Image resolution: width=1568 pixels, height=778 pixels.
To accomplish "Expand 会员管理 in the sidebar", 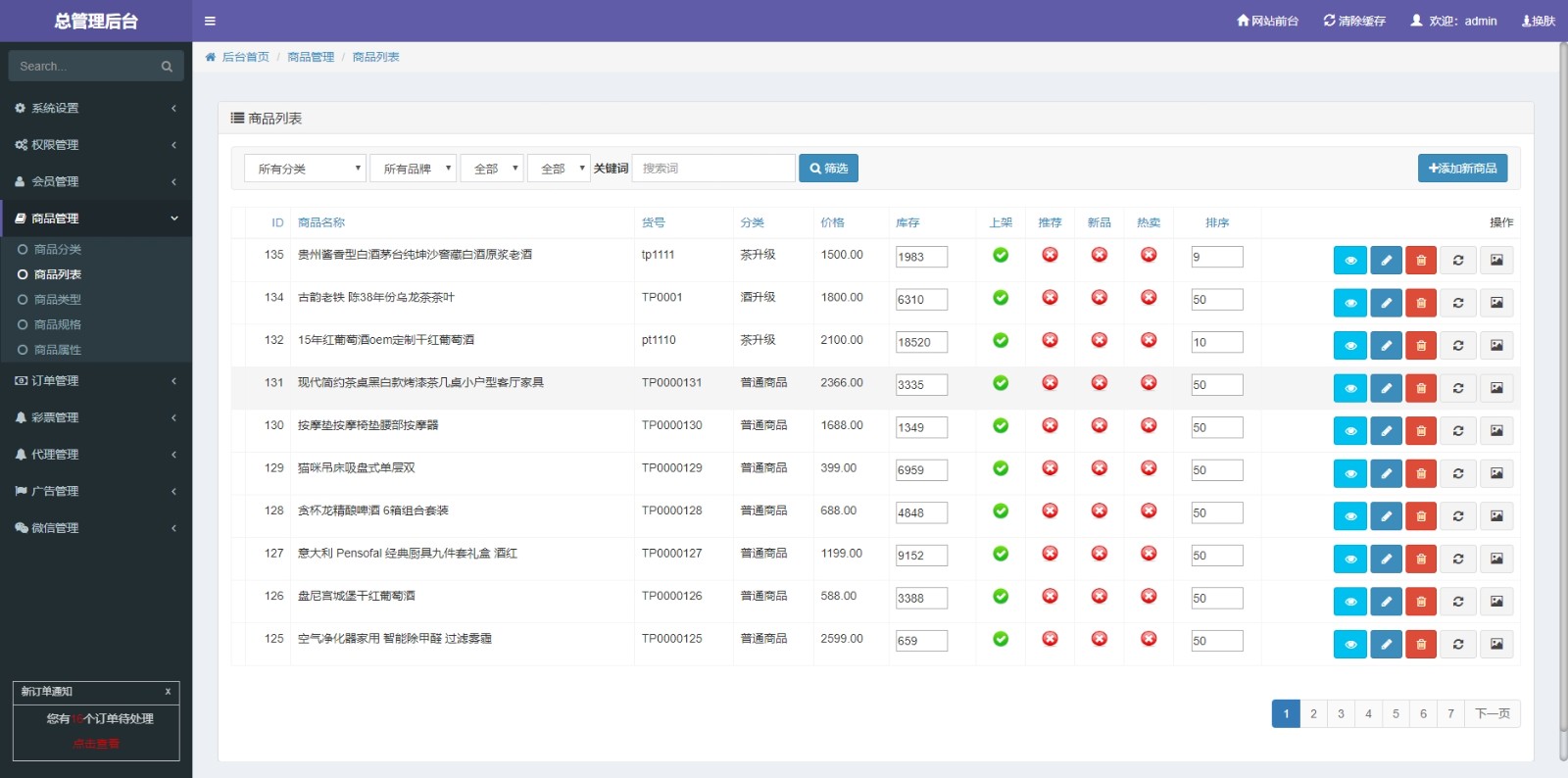I will (x=96, y=181).
